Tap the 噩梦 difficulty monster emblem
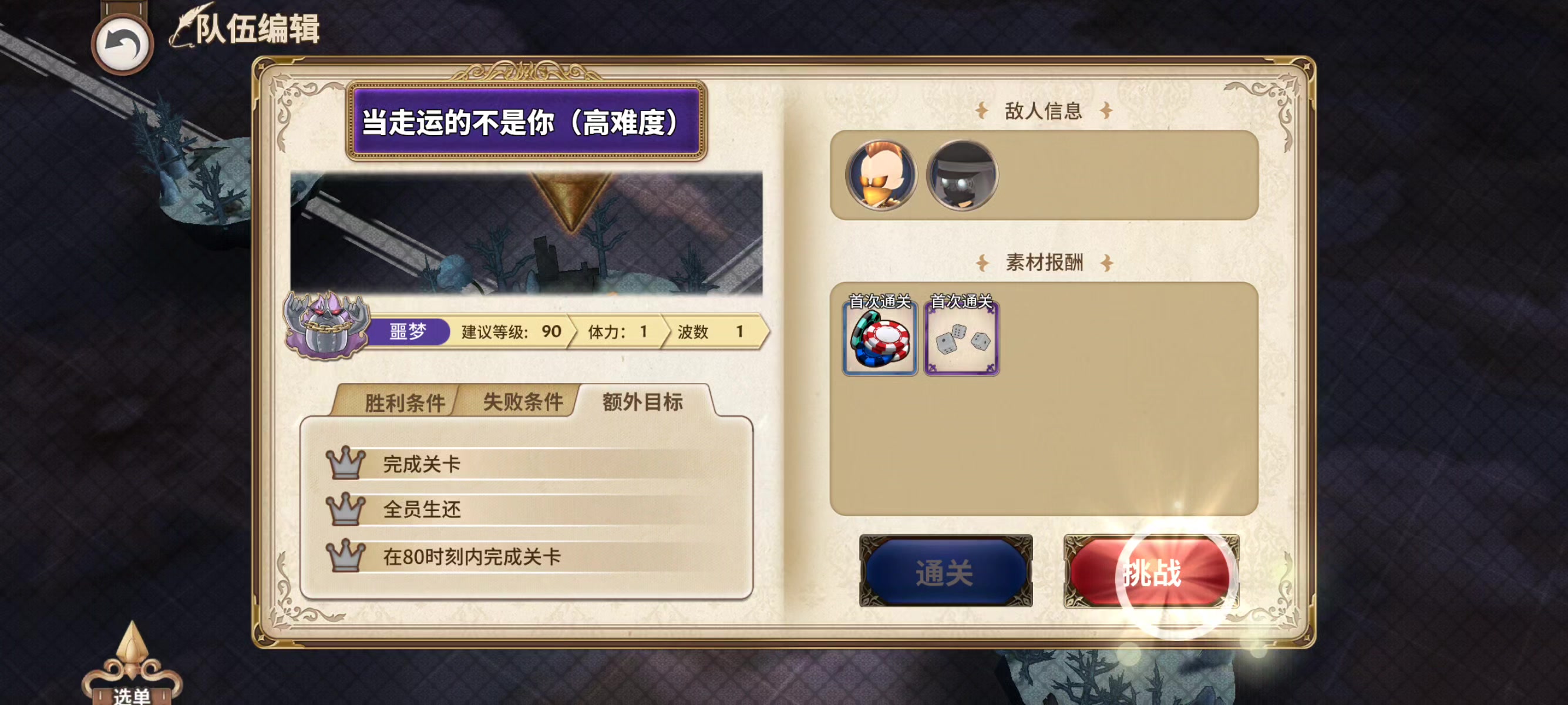 point(326,325)
